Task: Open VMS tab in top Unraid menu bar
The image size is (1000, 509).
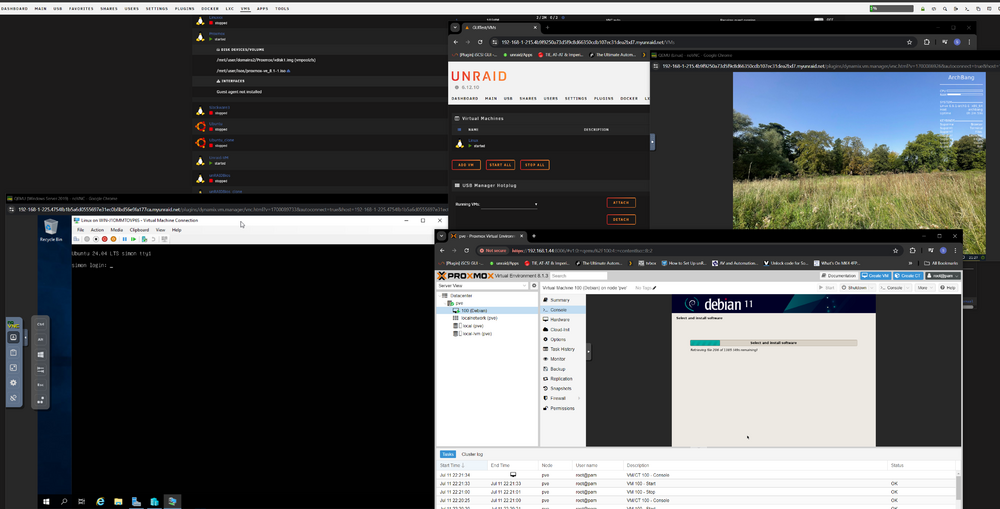Action: (245, 9)
